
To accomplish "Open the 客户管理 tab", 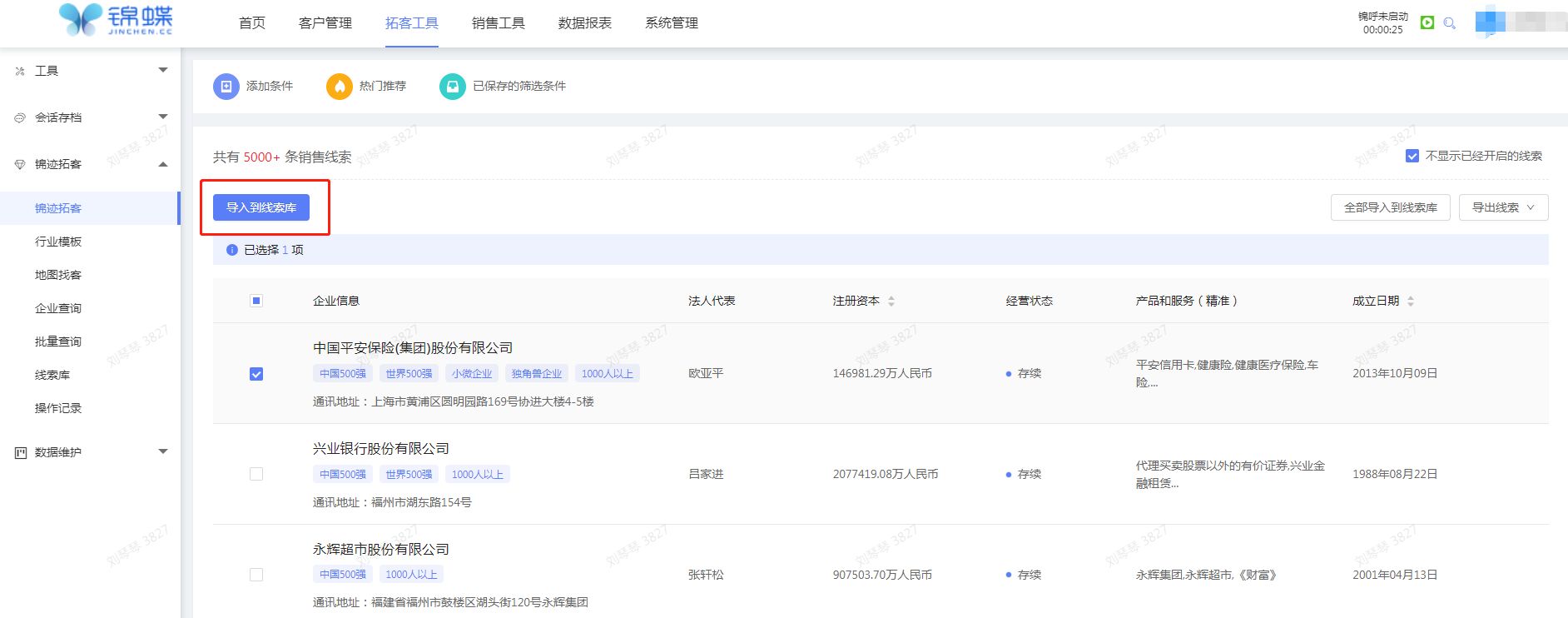I will click(x=325, y=23).
